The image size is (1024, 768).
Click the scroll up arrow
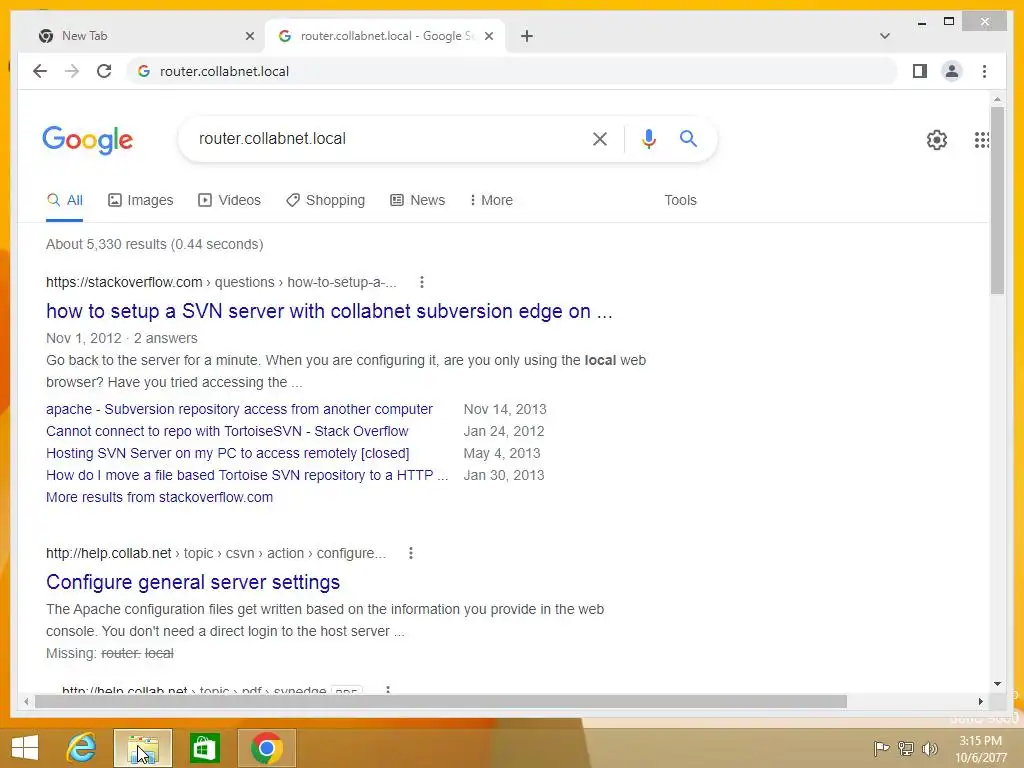997,100
